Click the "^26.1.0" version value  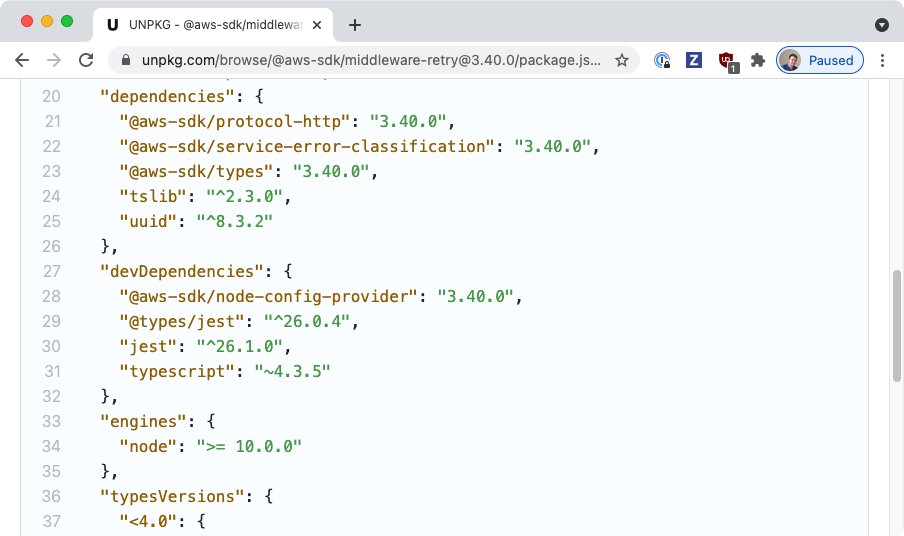[240, 346]
